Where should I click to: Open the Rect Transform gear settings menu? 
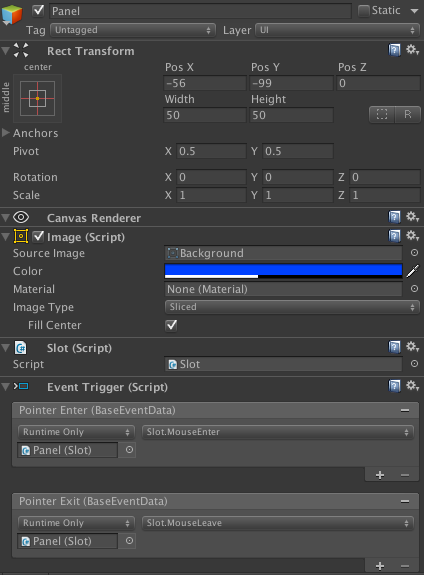click(413, 50)
